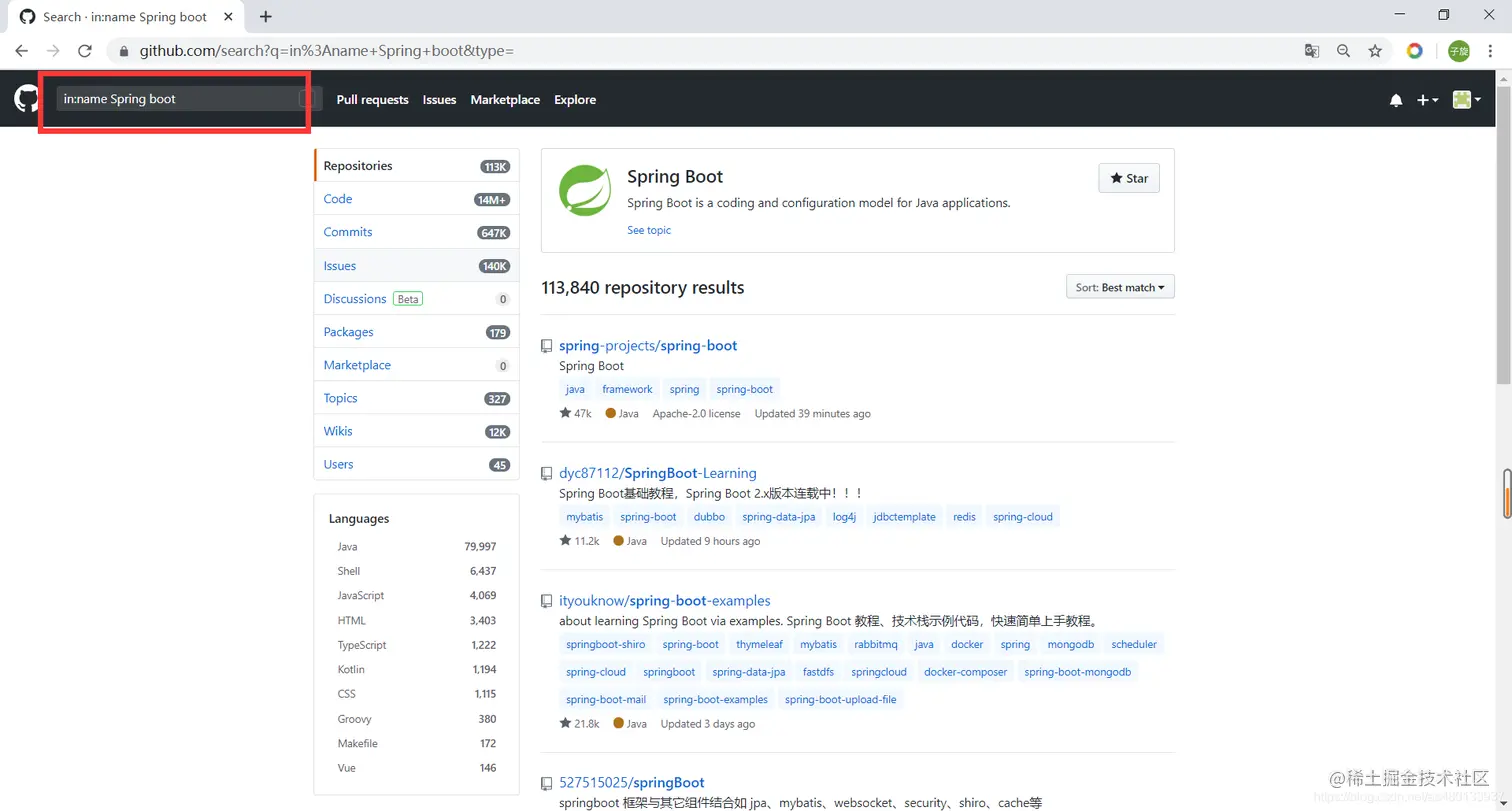
Task: Open dyc87112/SpringBoot-Learning repository
Action: [x=658, y=473]
